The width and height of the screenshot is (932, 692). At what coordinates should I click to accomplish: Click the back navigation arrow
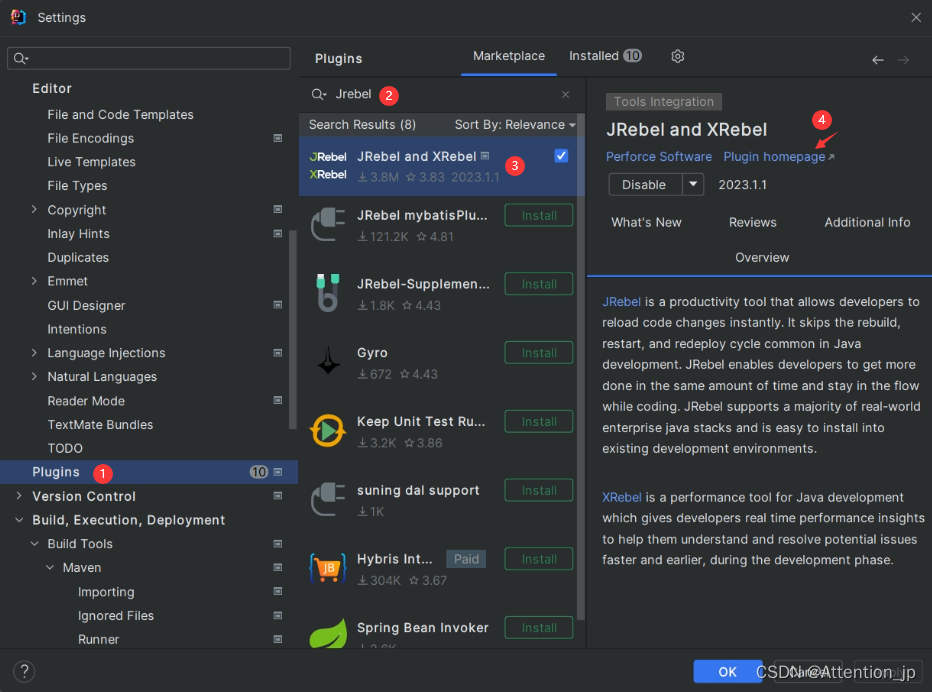pyautogui.click(x=877, y=60)
